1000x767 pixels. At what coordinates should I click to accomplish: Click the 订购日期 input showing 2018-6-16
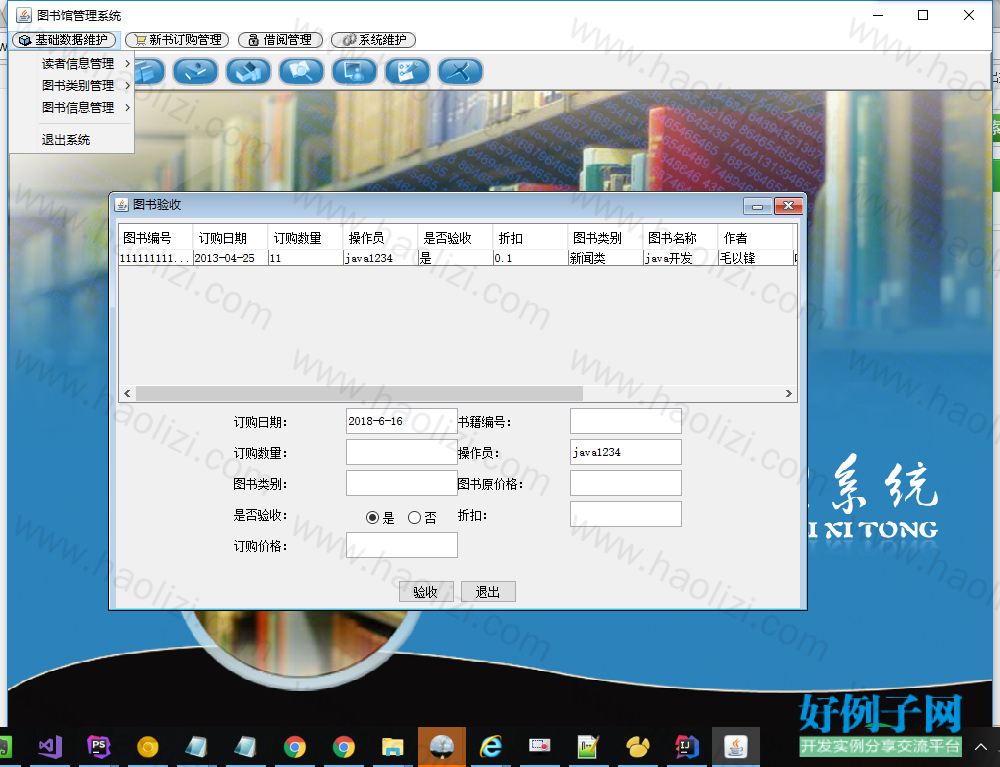pyautogui.click(x=402, y=421)
